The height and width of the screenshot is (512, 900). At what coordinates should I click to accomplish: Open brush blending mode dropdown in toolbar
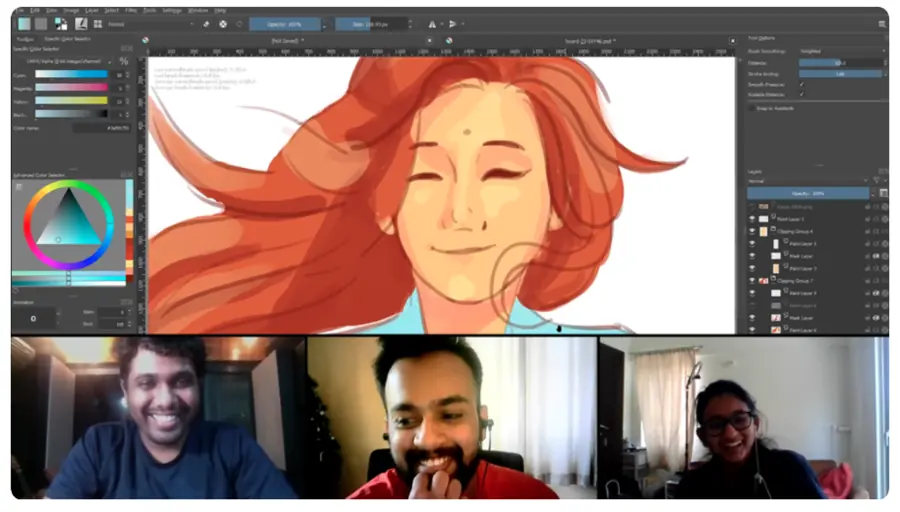point(151,24)
